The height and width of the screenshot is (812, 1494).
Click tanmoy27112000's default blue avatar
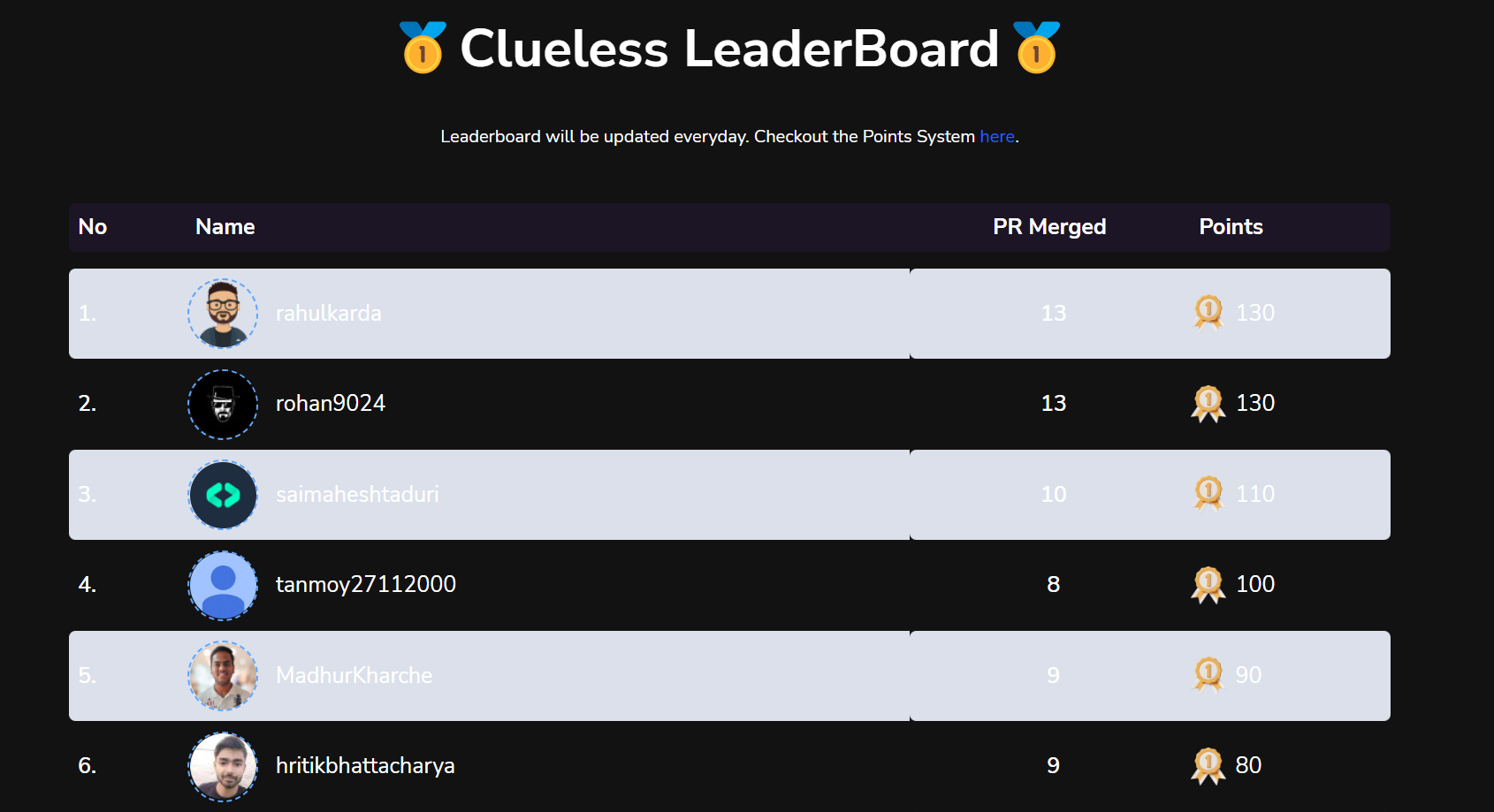point(222,584)
